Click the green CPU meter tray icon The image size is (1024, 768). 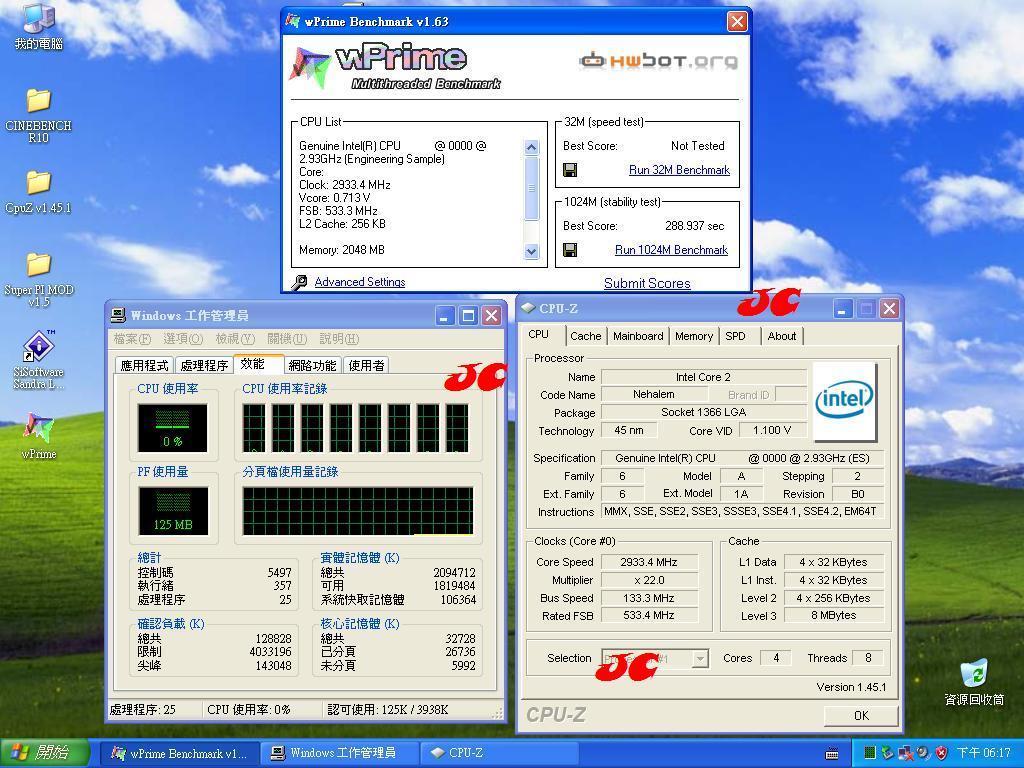tap(869, 752)
